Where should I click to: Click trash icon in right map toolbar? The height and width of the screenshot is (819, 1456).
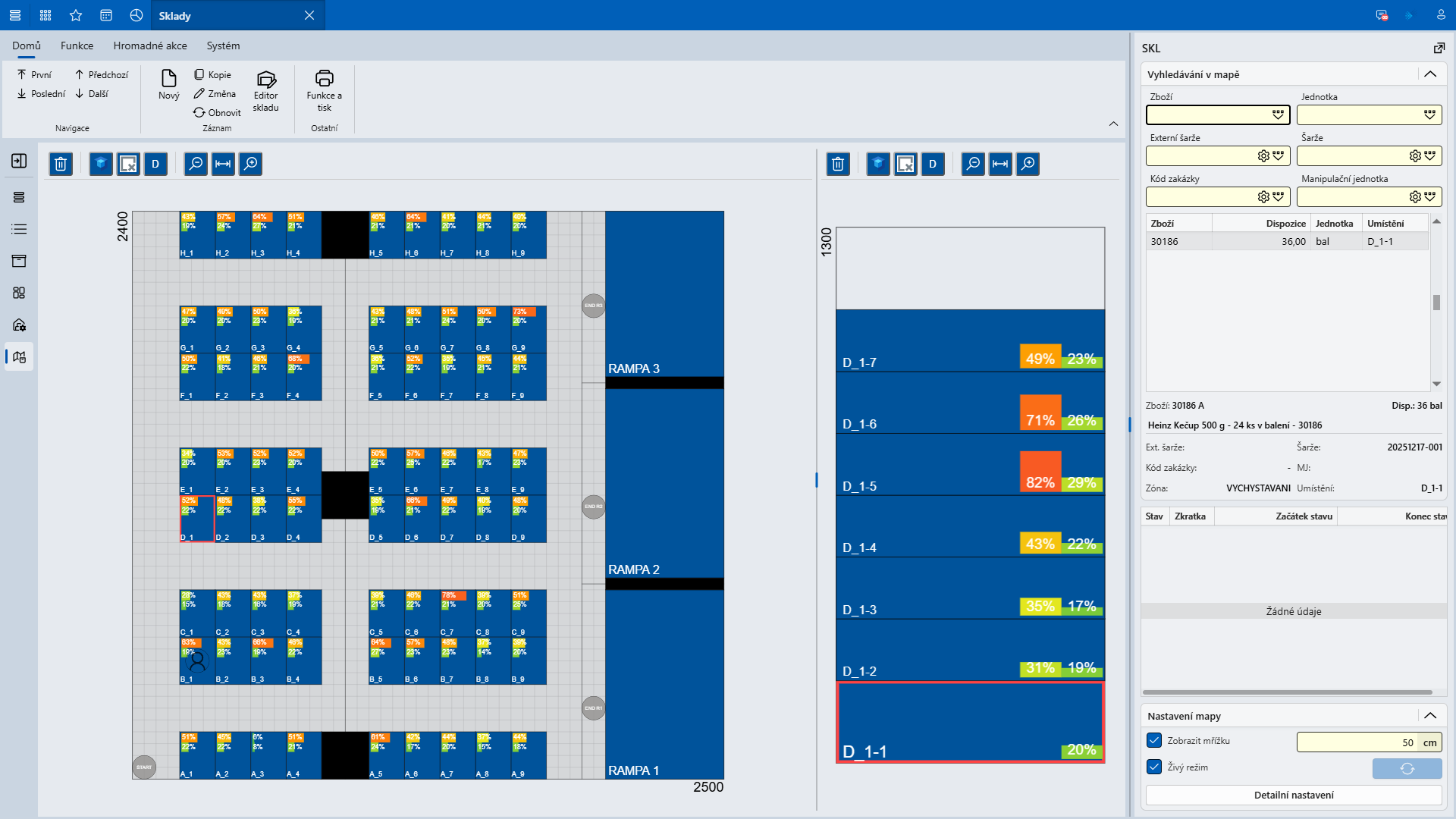tap(838, 164)
